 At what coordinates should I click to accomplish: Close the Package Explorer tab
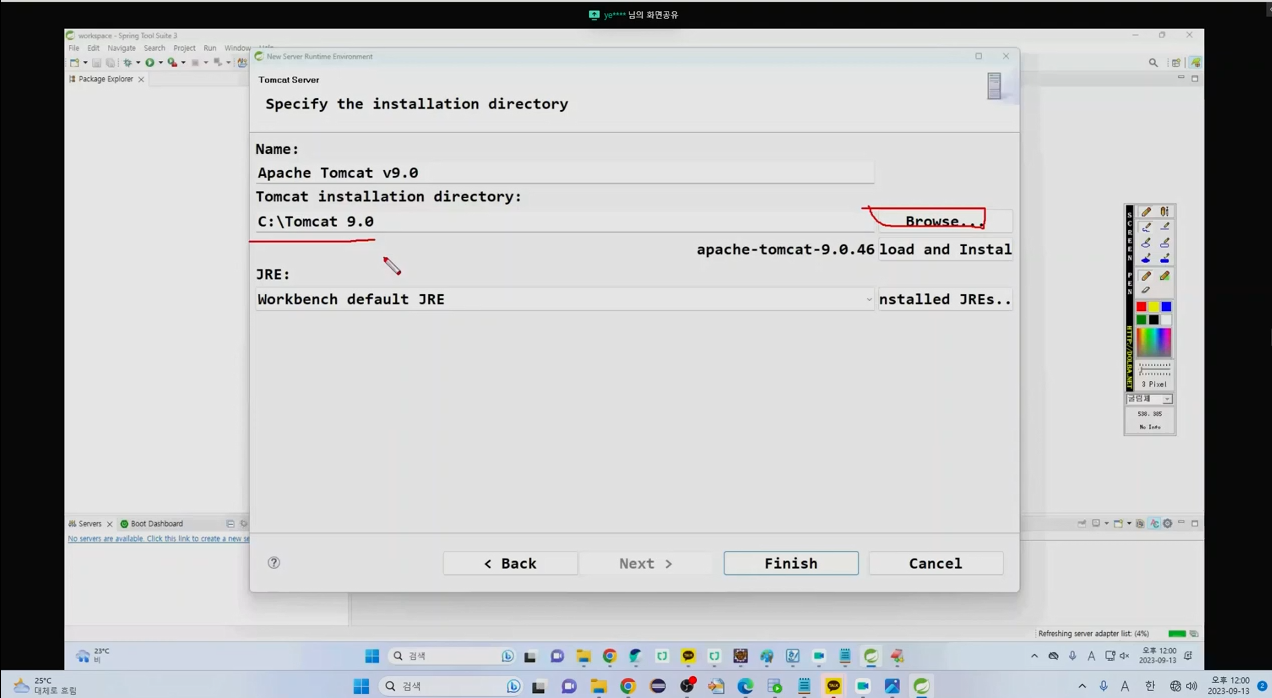point(141,79)
